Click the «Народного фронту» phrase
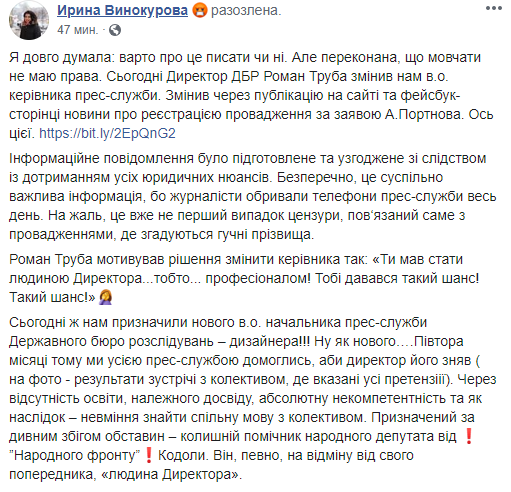511x492 pixels. point(75,455)
